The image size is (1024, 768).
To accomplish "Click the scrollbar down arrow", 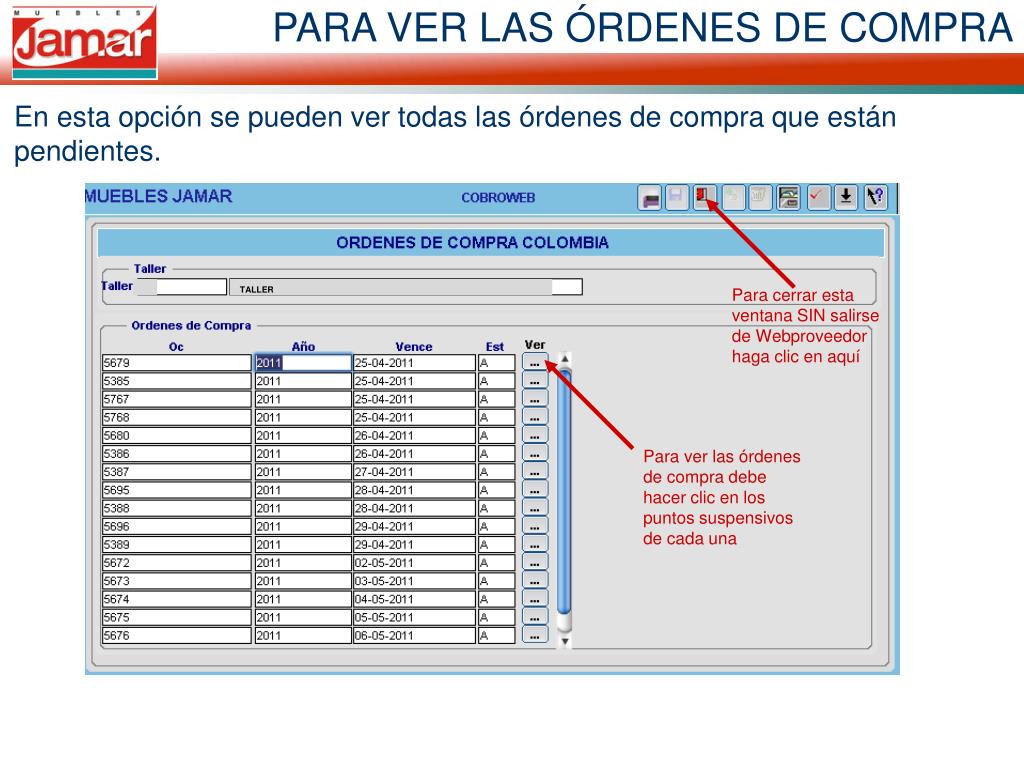I will 565,641.
